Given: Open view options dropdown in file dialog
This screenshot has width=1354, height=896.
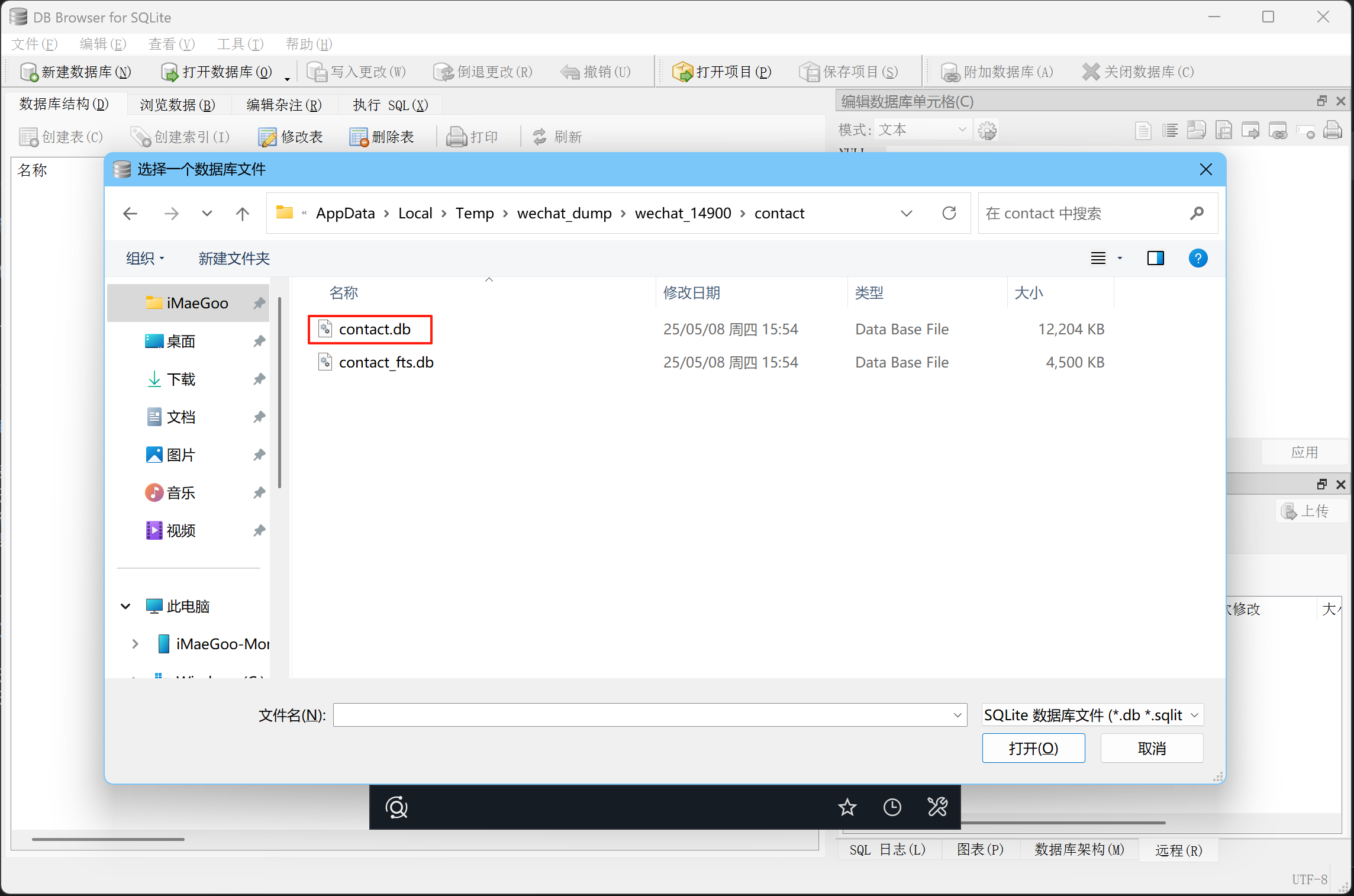Looking at the screenshot, I should 1119,258.
